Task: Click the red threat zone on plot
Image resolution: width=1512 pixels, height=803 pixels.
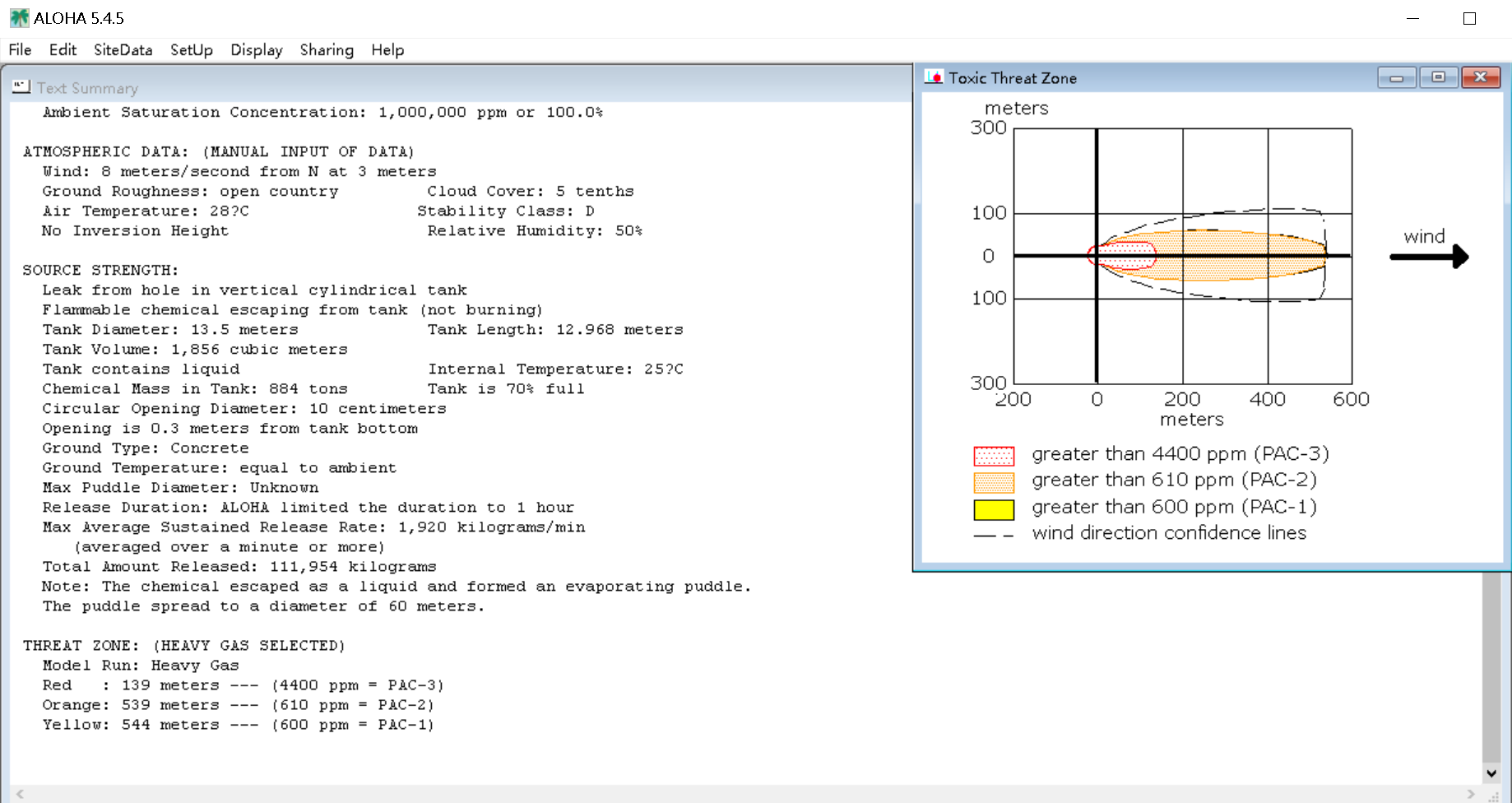Action: click(x=1122, y=255)
